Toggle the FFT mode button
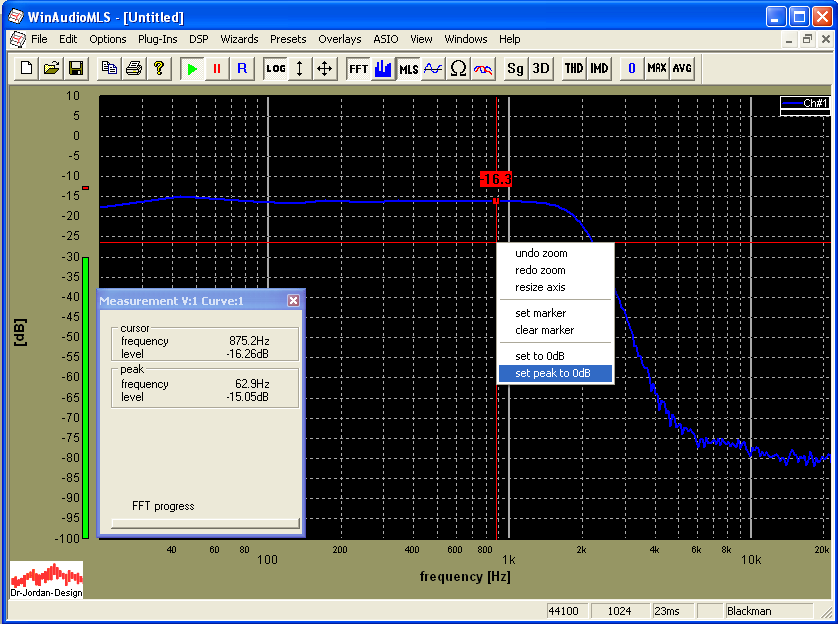 [358, 68]
